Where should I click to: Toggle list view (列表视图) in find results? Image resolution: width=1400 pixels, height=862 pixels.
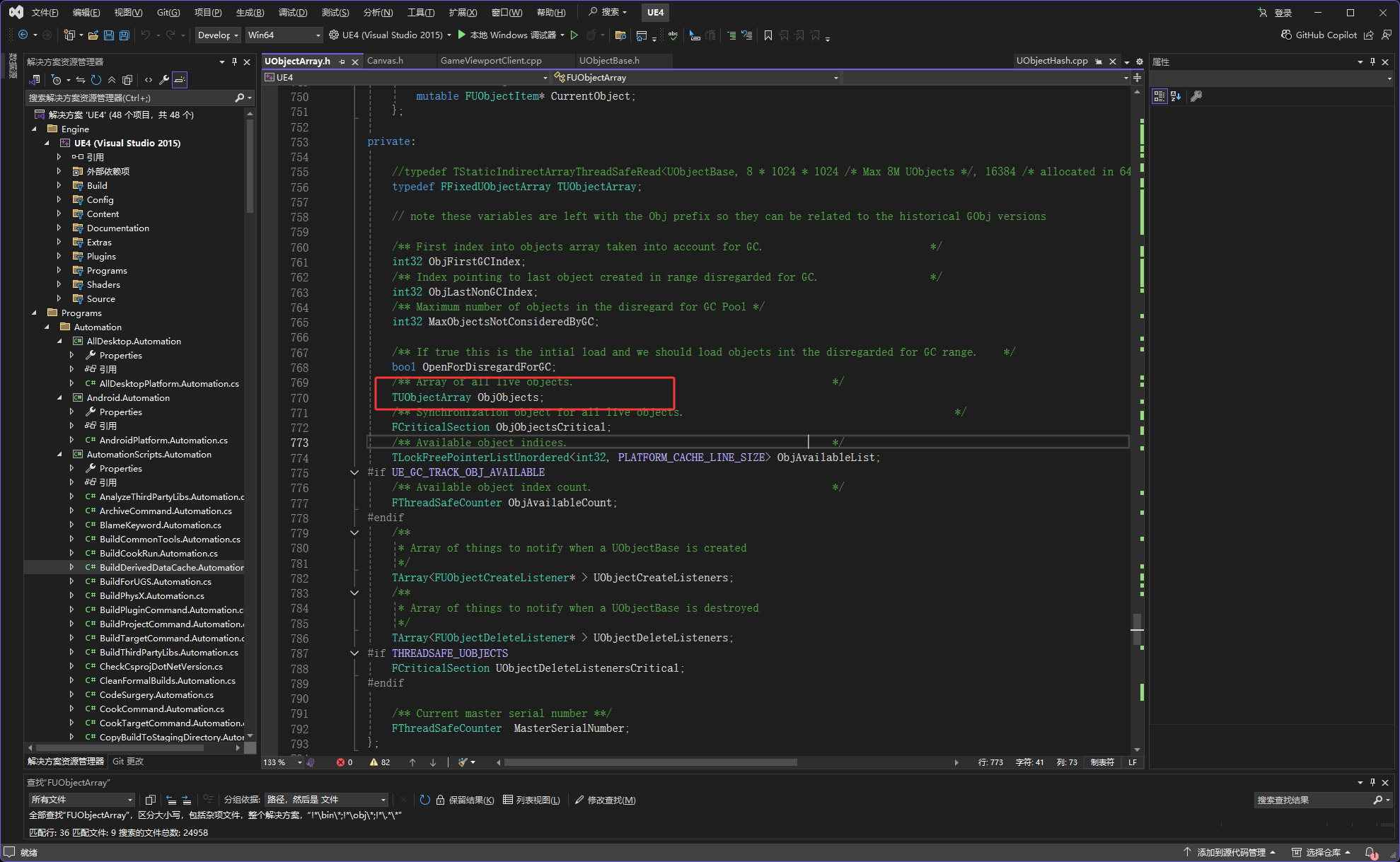[531, 800]
